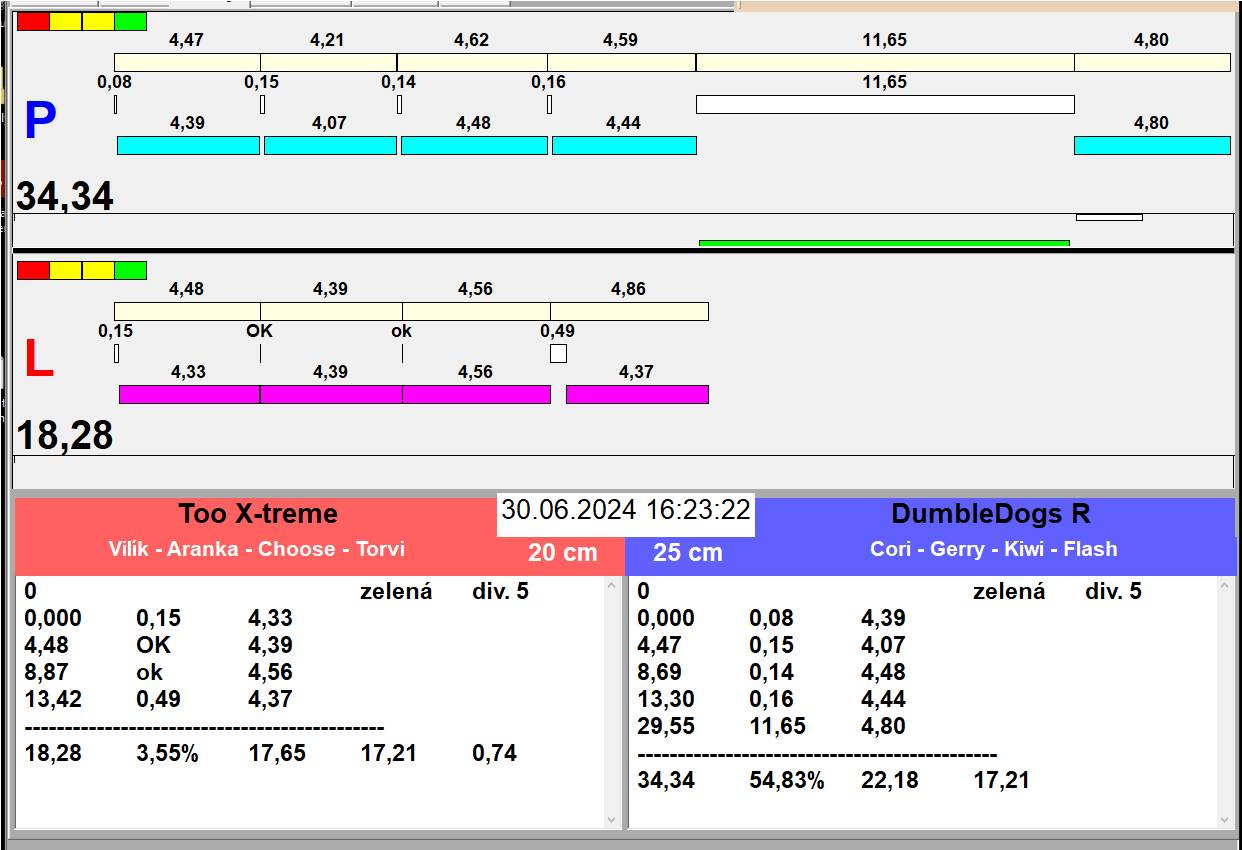Screen dimensions: 1242x850
Task: Click the 34,34 total time of lane P
Action: coord(65,196)
